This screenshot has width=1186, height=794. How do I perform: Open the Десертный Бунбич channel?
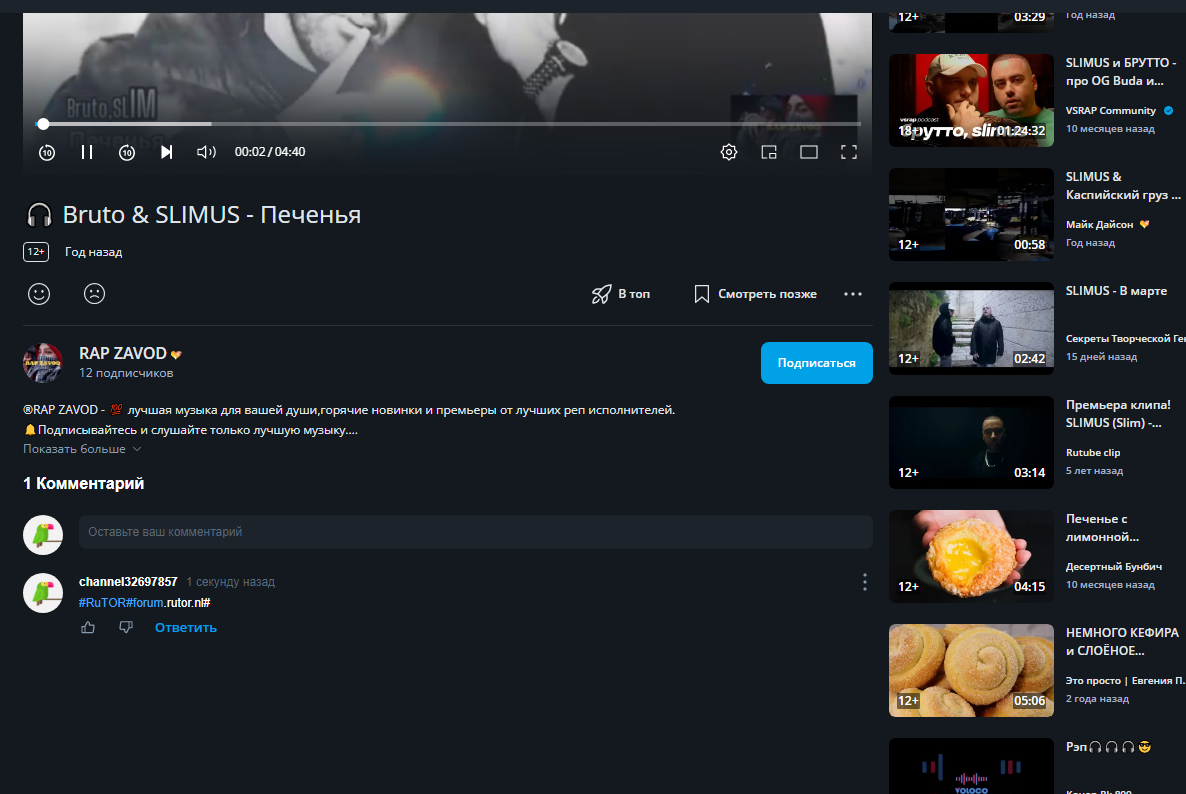click(x=1113, y=566)
